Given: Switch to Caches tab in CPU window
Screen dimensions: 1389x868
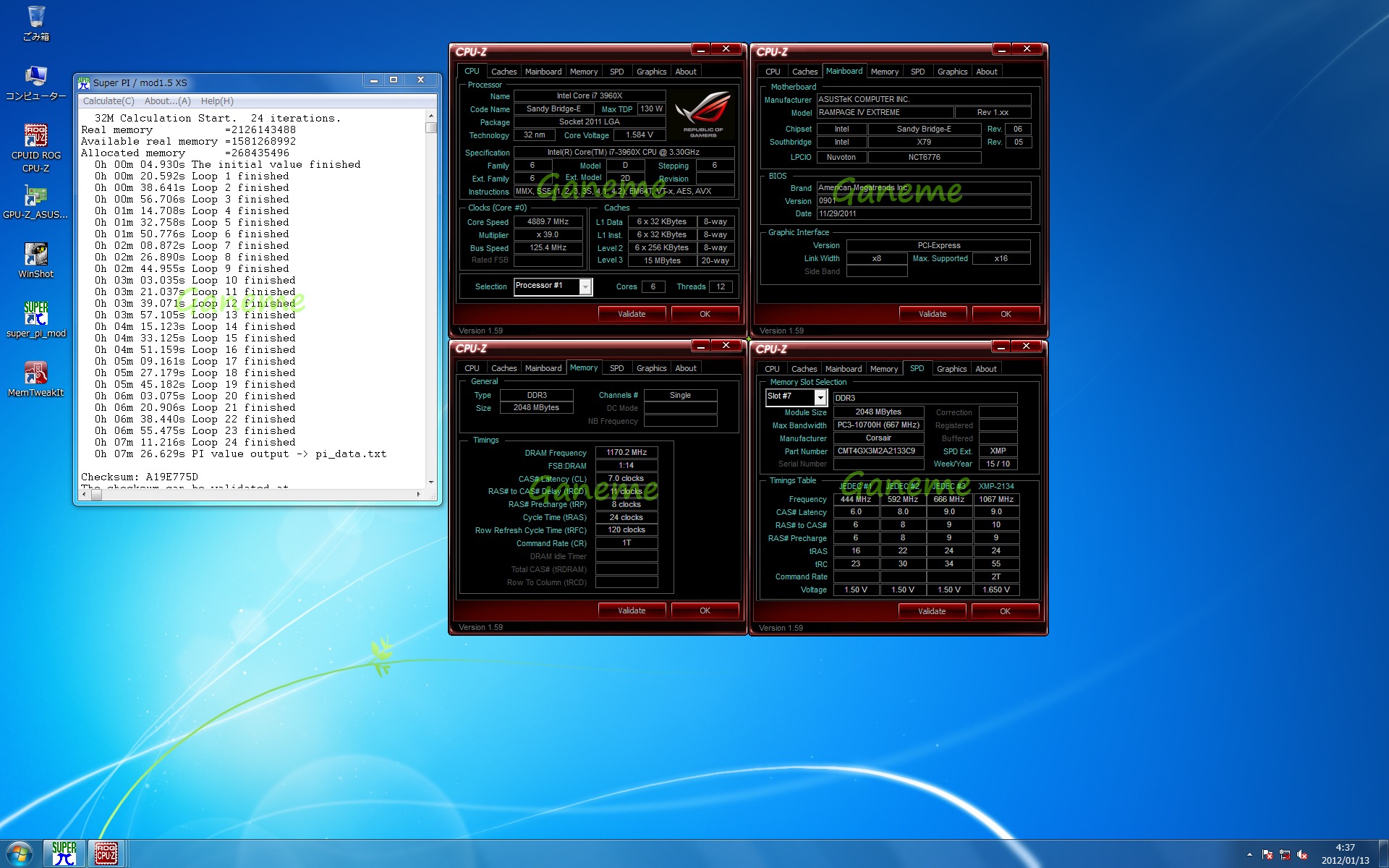Looking at the screenshot, I should click(x=504, y=72).
